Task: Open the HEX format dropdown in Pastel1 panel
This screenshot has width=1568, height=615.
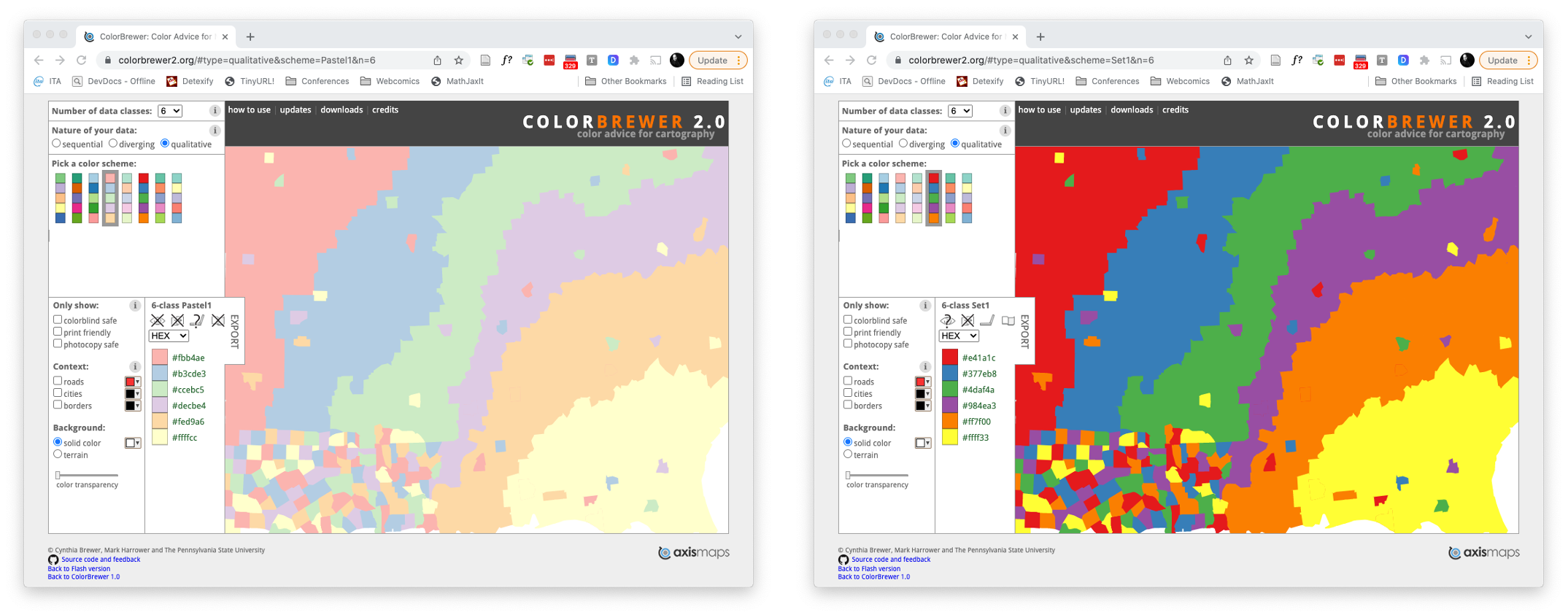Action: click(169, 336)
